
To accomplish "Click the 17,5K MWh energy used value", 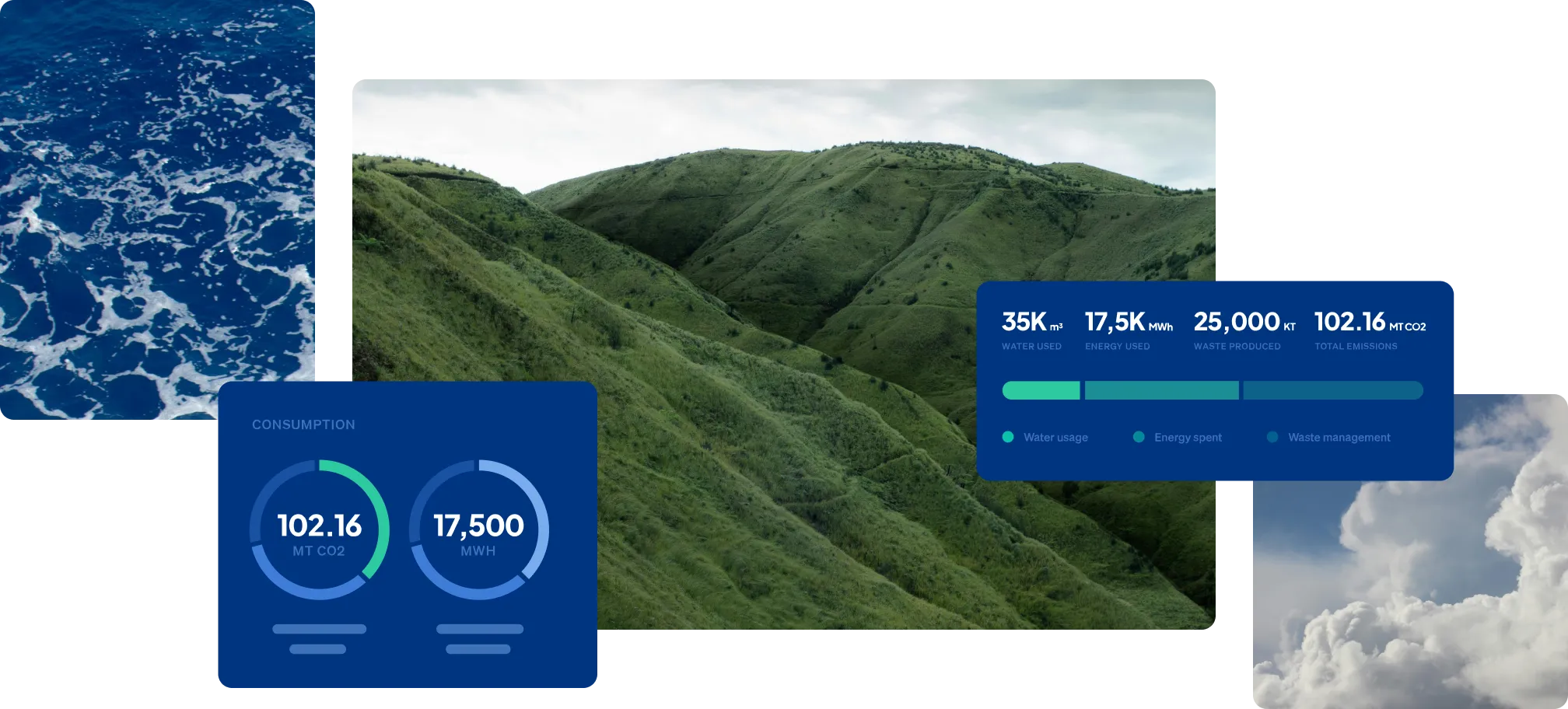I will point(1129,322).
